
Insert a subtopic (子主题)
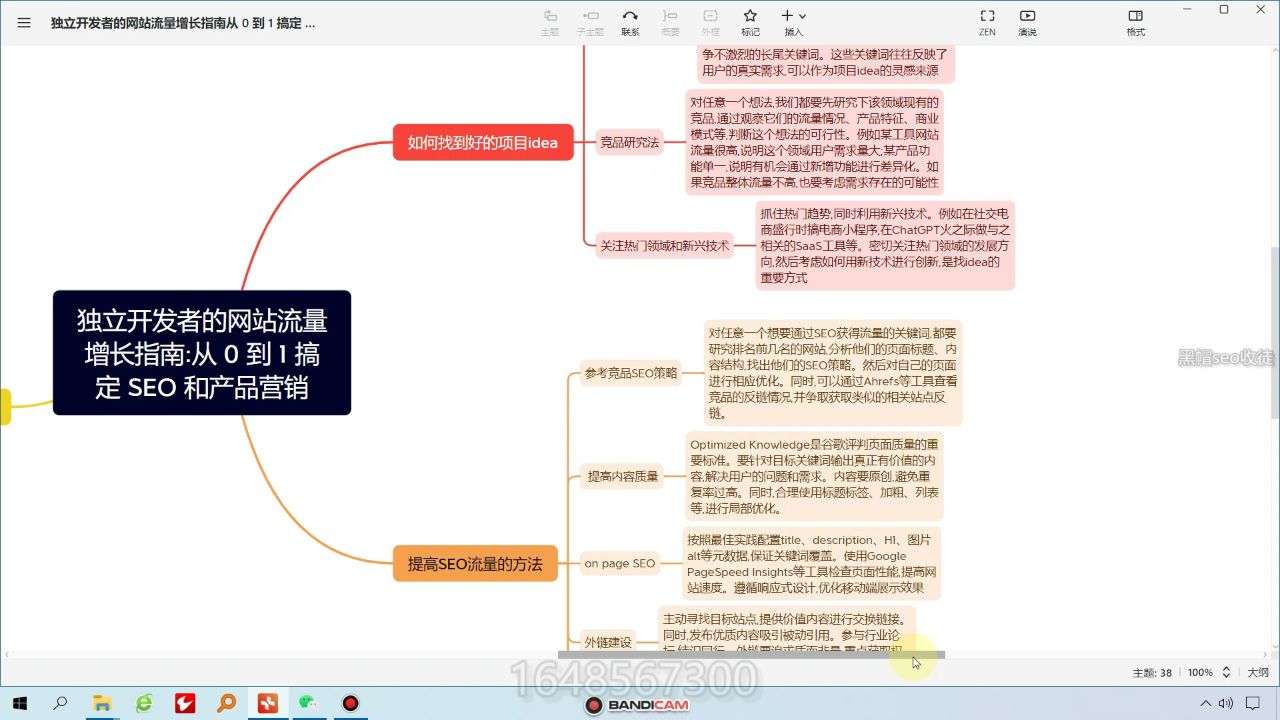pos(591,20)
